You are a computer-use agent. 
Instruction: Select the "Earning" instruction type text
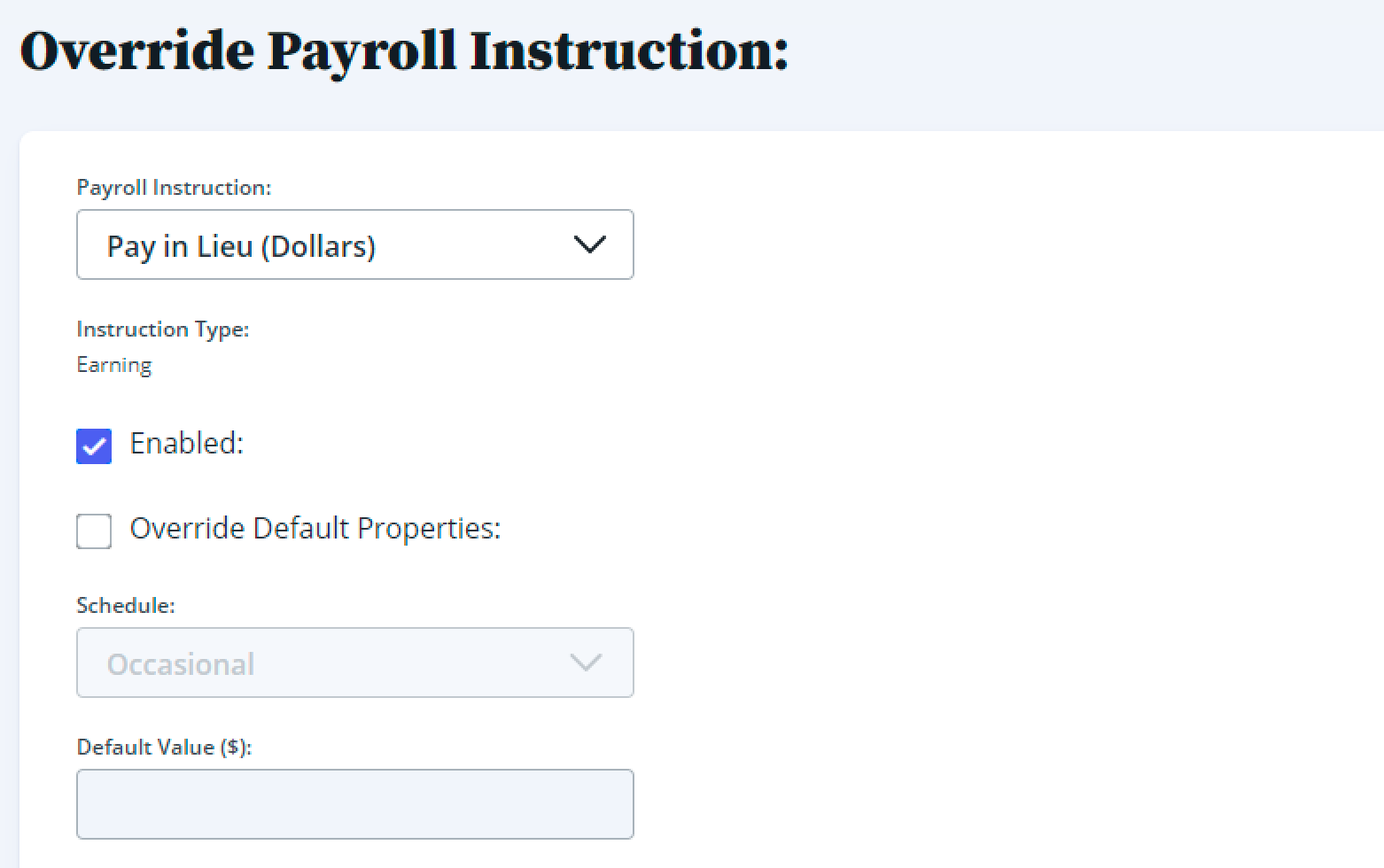[x=114, y=366]
